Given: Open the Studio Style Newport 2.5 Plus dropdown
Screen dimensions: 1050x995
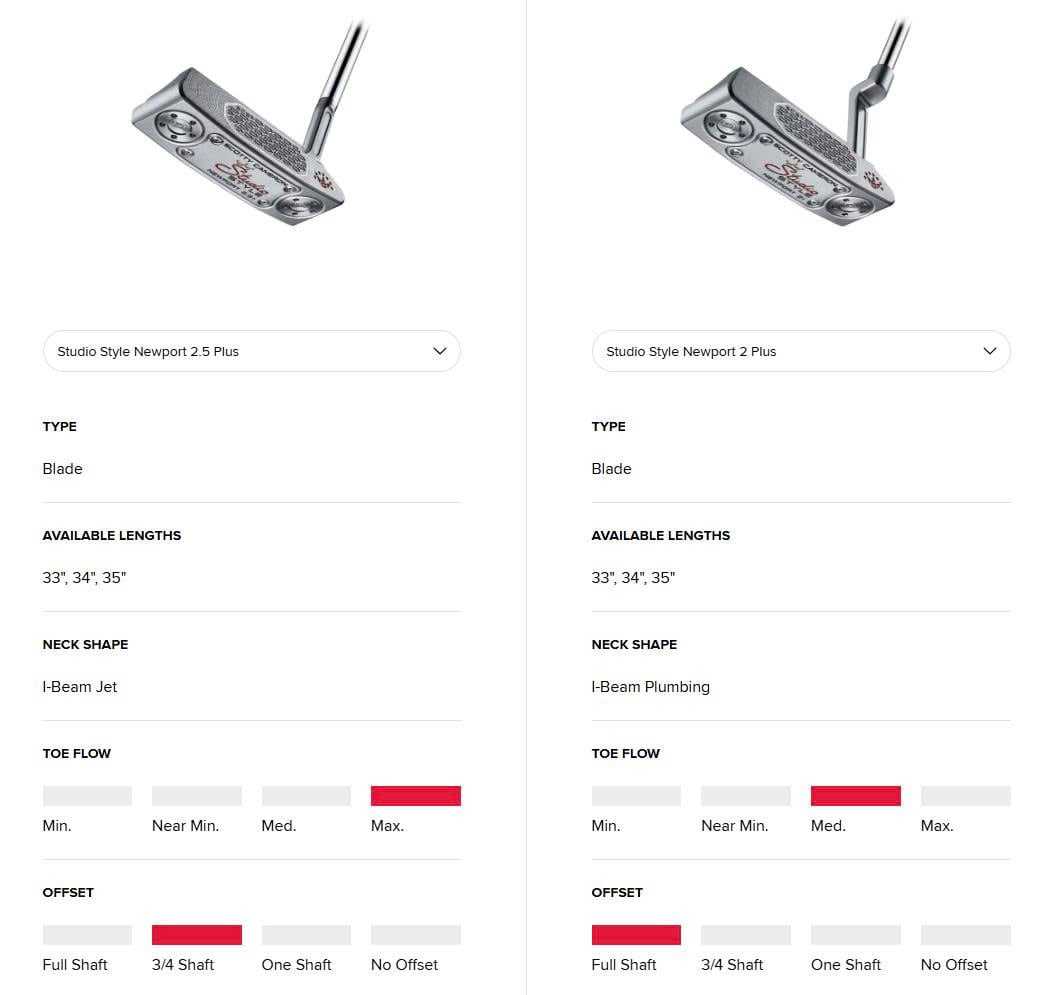Looking at the screenshot, I should 251,351.
